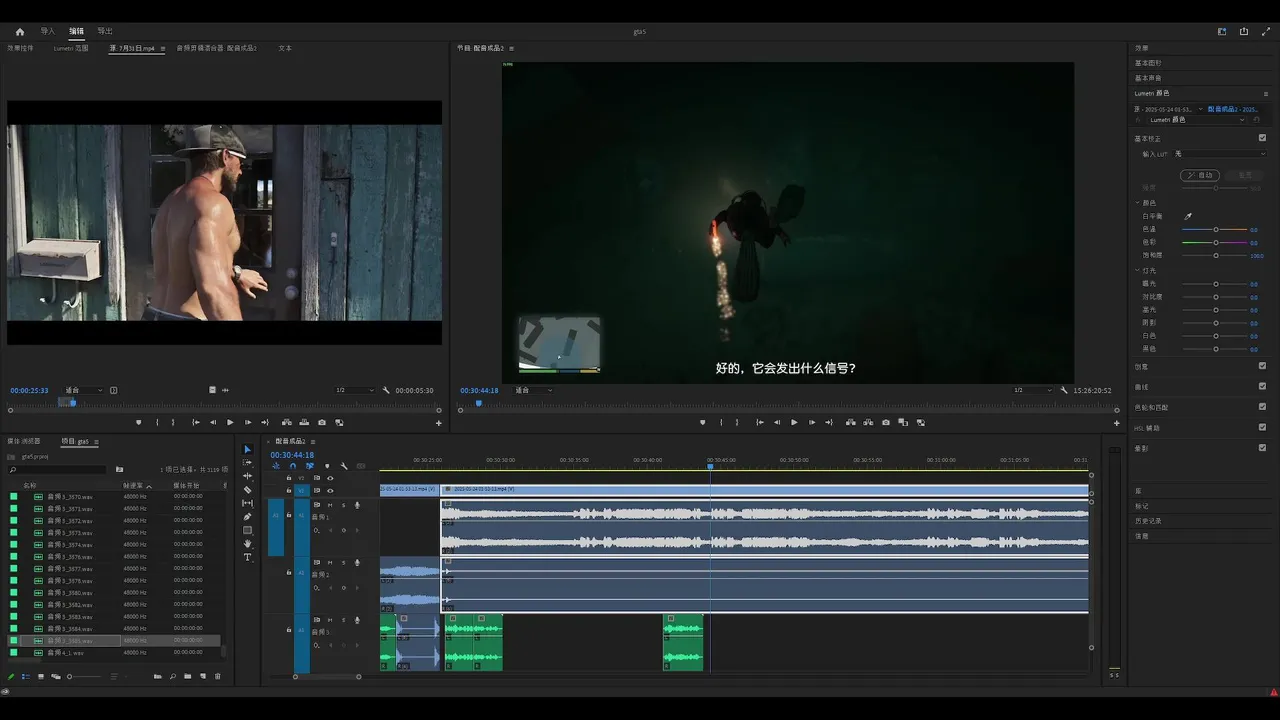This screenshot has width=1280, height=720.
Task: Select the Slip tool
Action: tap(248, 503)
